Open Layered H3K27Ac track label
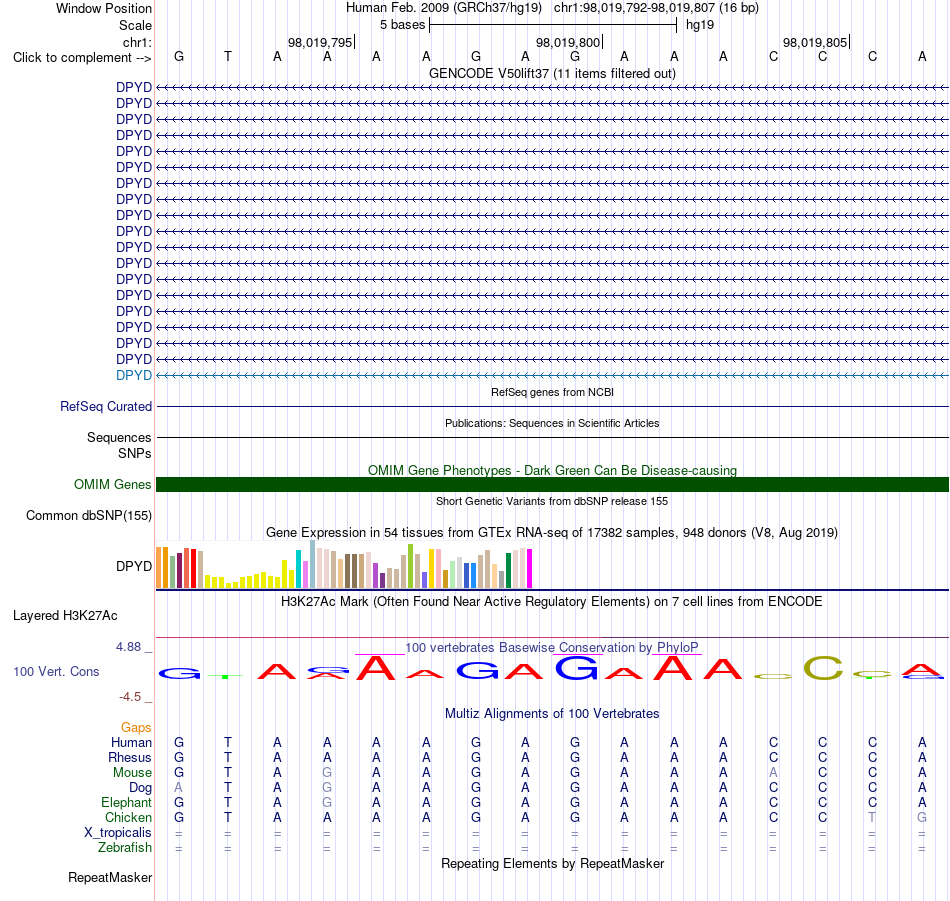This screenshot has width=950, height=901. (x=65, y=616)
